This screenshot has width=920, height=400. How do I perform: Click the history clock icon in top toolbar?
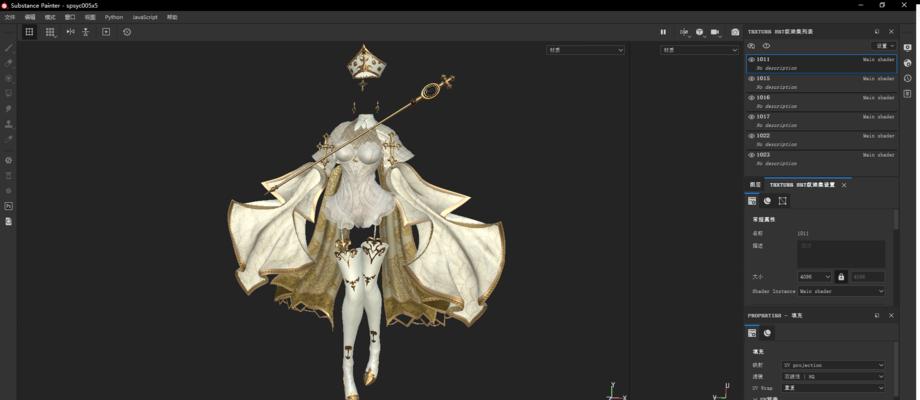(x=127, y=32)
